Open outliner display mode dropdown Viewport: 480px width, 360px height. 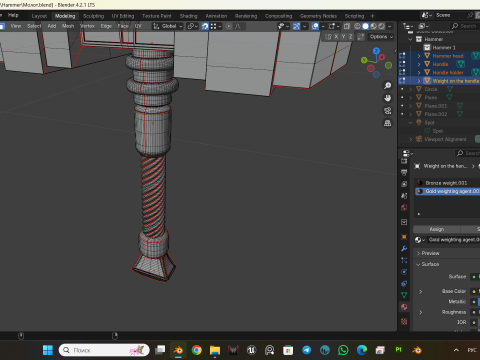coord(407,26)
